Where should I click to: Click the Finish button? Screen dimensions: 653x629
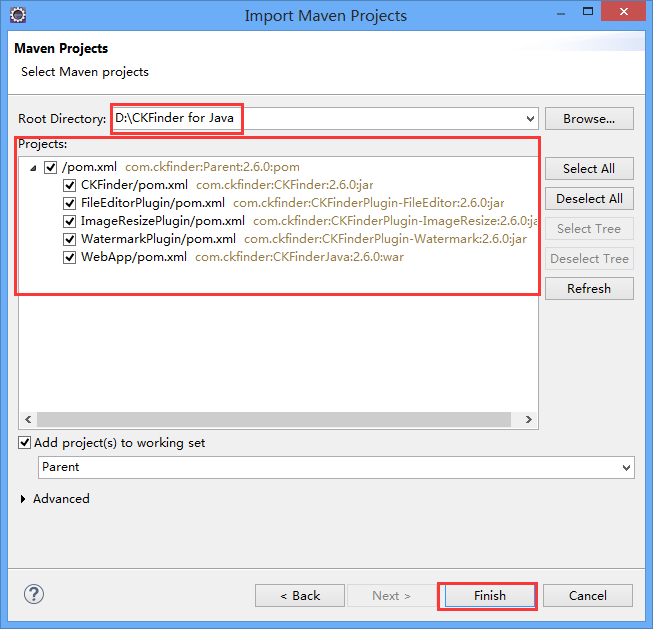pyautogui.click(x=490, y=596)
